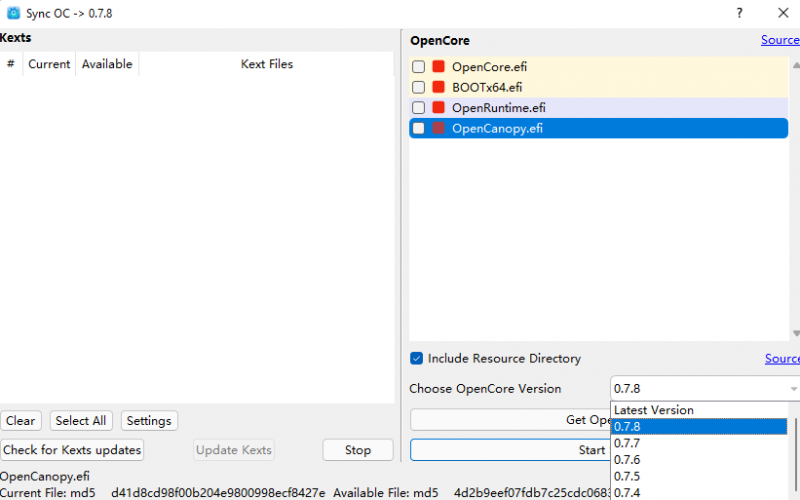800x500 pixels.
Task: Click the Start button
Action: 510,450
